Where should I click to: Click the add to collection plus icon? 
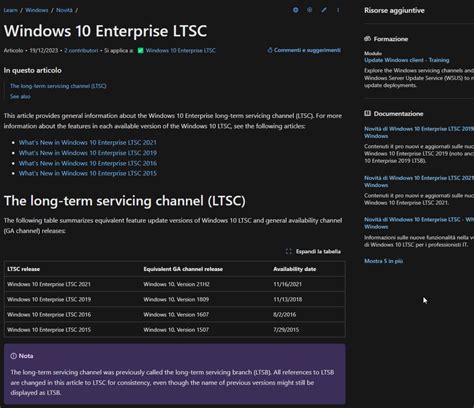[x=296, y=10]
